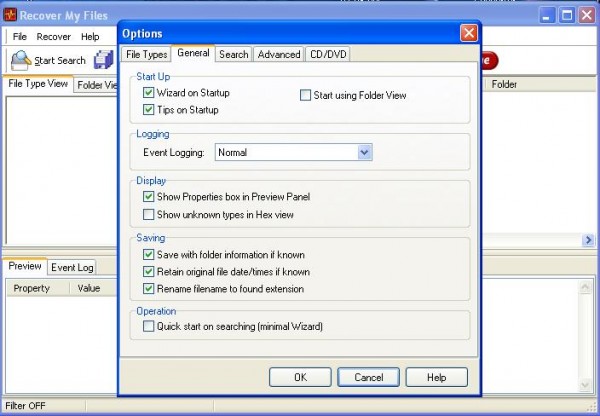Click the Help button in Options dialog

(437, 377)
